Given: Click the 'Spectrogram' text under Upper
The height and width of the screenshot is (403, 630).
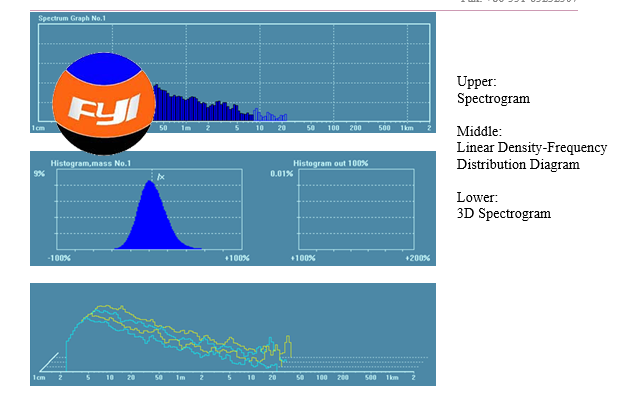Looking at the screenshot, I should coord(493,98).
